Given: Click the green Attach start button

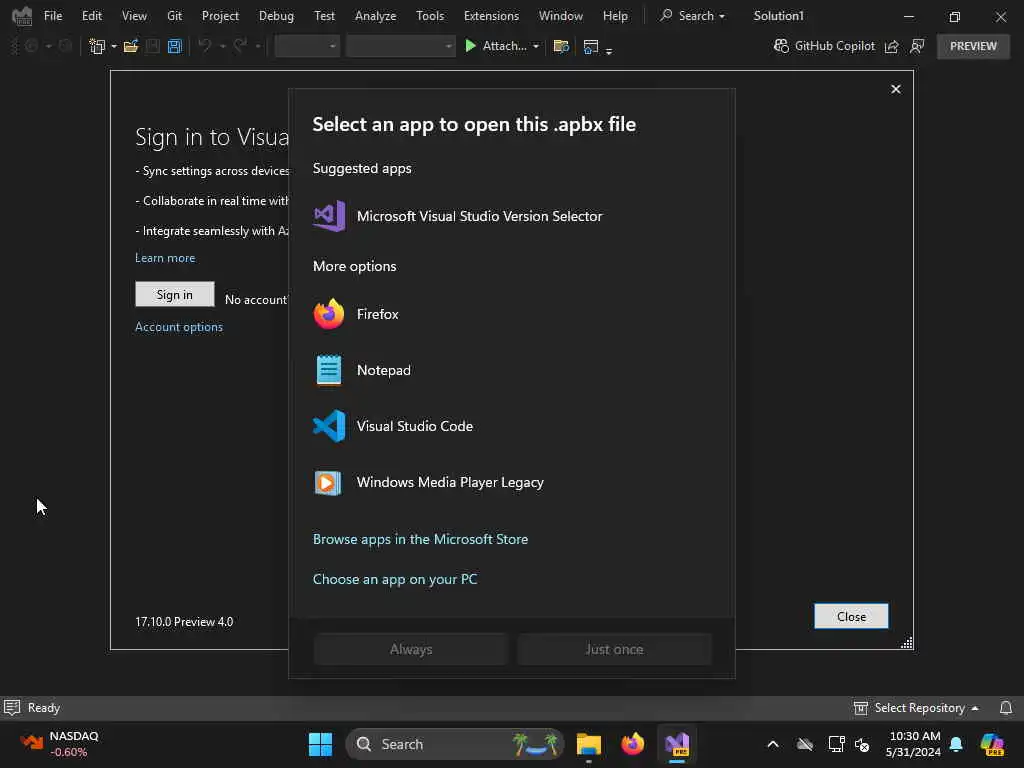Looking at the screenshot, I should 496,46.
